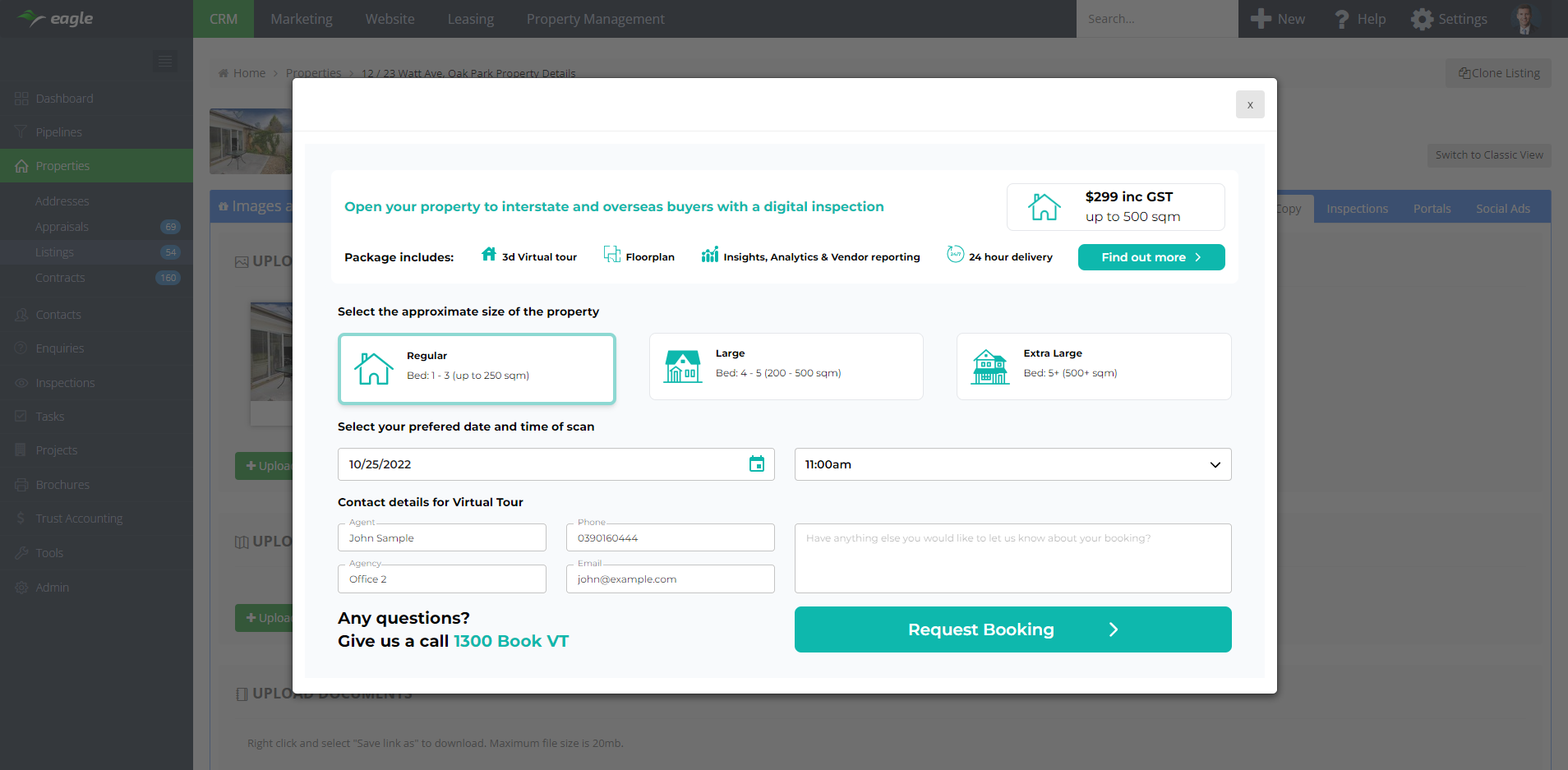
Task: Choose the Extra Large property size
Action: coord(1093,367)
